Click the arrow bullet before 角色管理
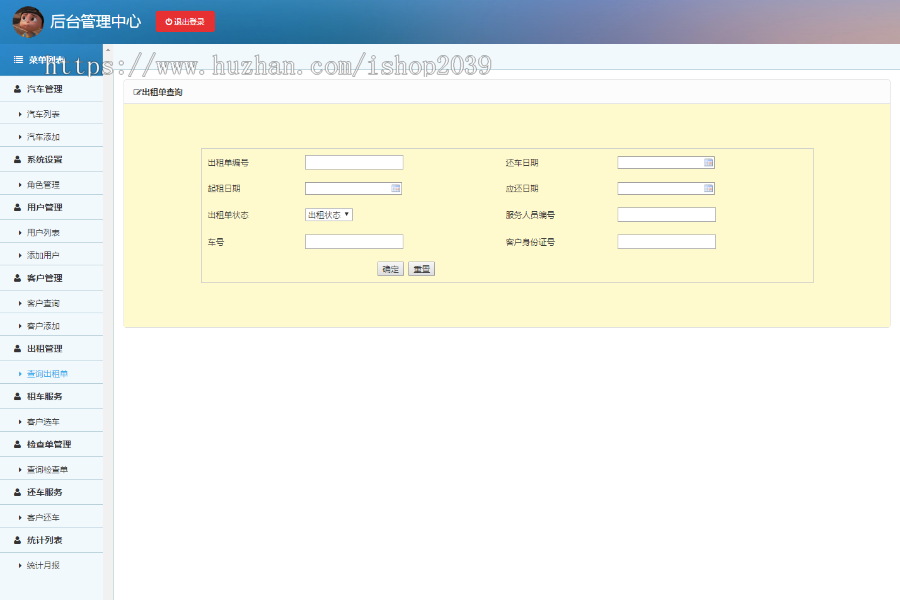This screenshot has height=600, width=900. pos(20,185)
